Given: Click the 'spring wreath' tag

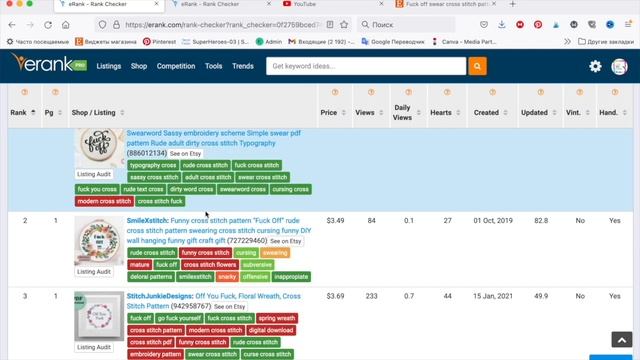Looking at the screenshot, I should click(277, 318).
